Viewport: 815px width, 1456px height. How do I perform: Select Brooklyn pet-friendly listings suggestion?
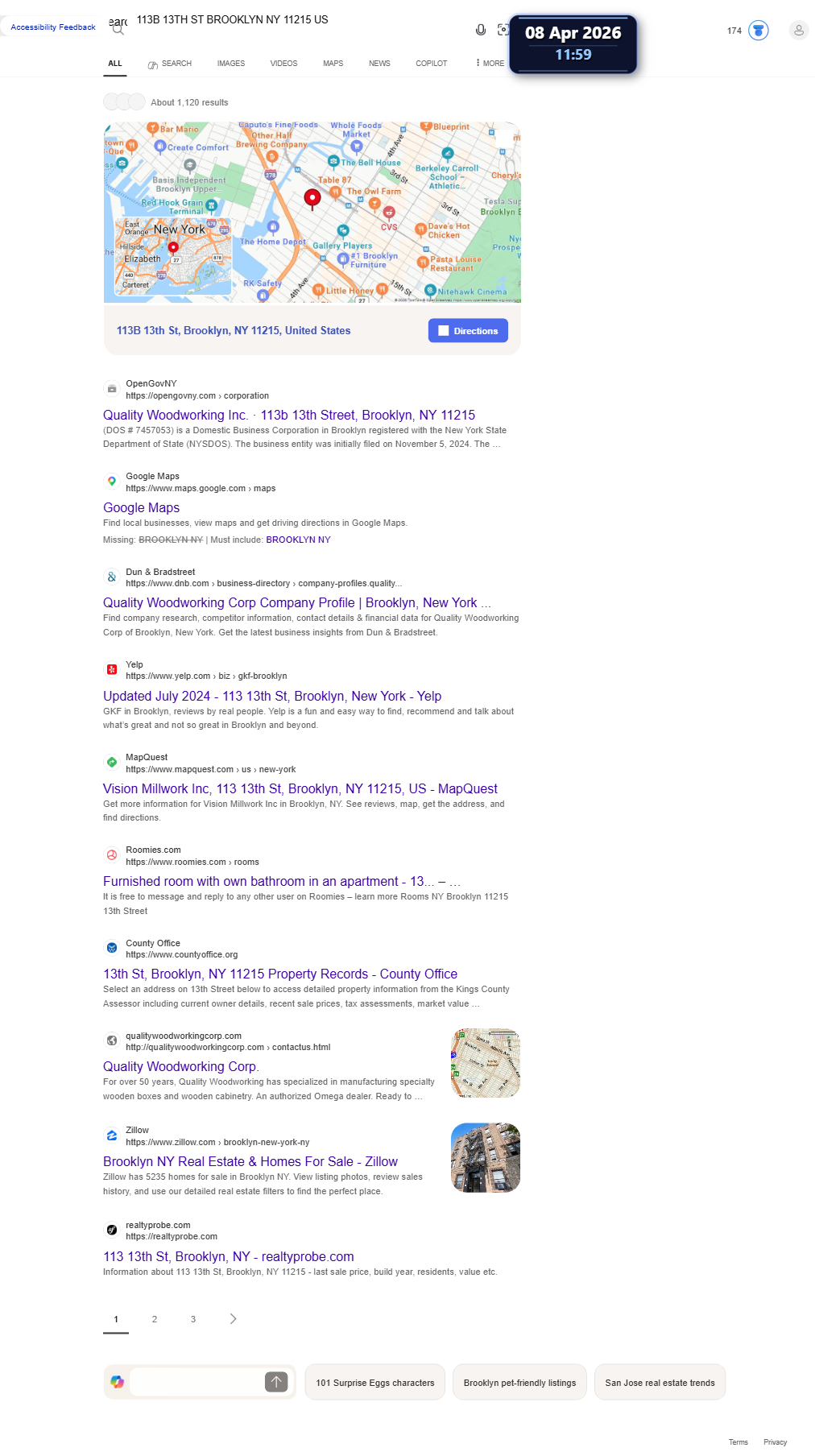point(520,1383)
